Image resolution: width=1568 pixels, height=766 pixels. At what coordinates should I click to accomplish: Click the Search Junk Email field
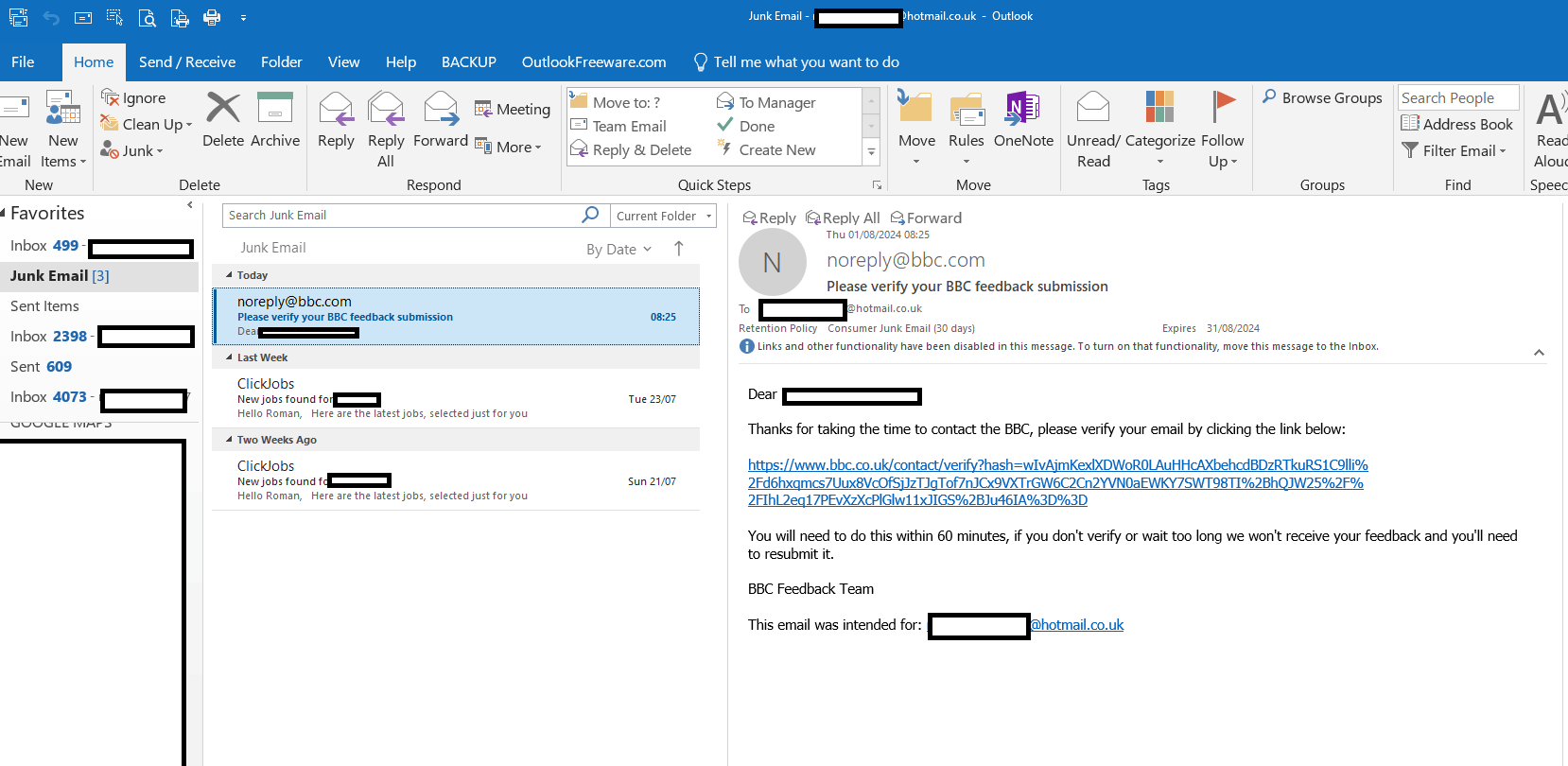404,216
